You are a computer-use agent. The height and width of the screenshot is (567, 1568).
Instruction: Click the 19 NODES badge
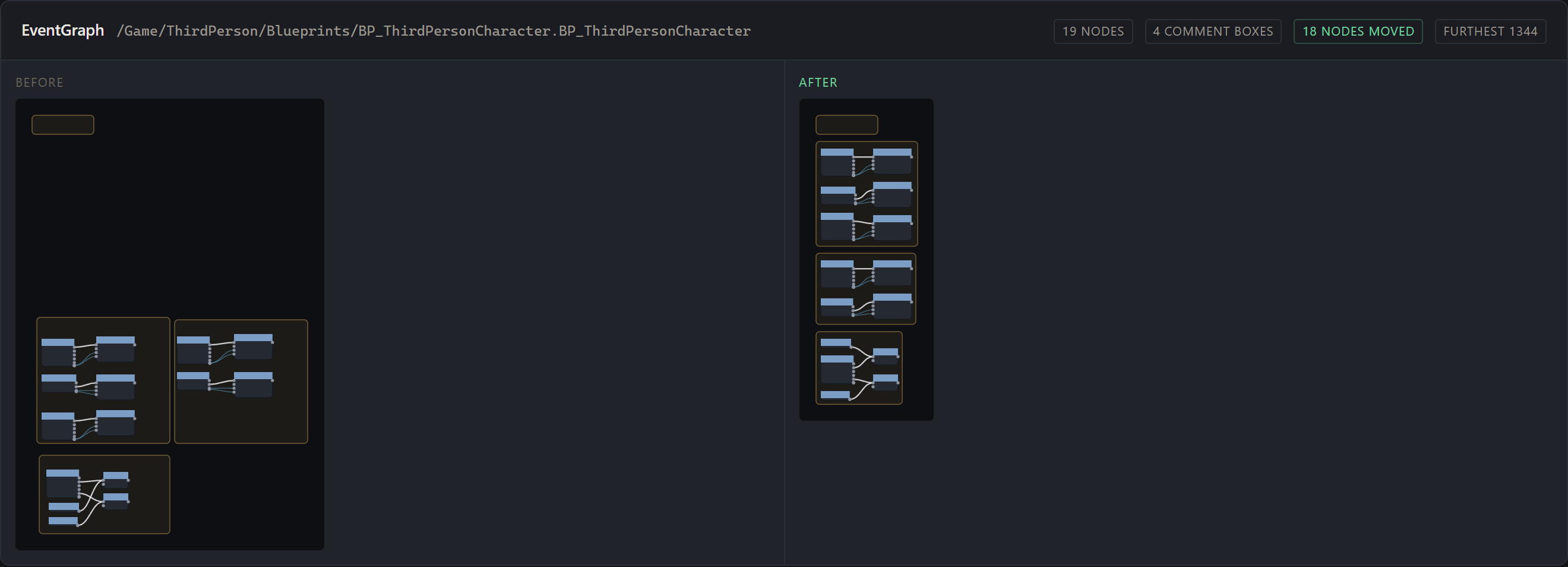[x=1093, y=31]
